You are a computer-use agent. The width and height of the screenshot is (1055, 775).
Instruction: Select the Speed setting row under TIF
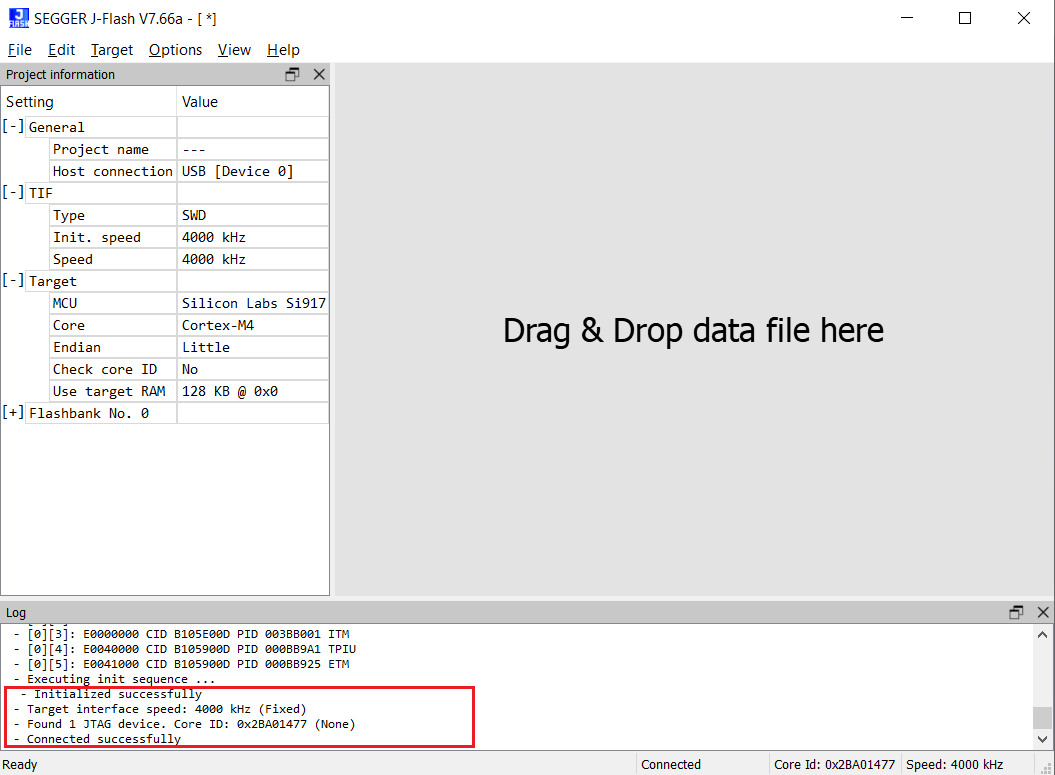click(190, 260)
